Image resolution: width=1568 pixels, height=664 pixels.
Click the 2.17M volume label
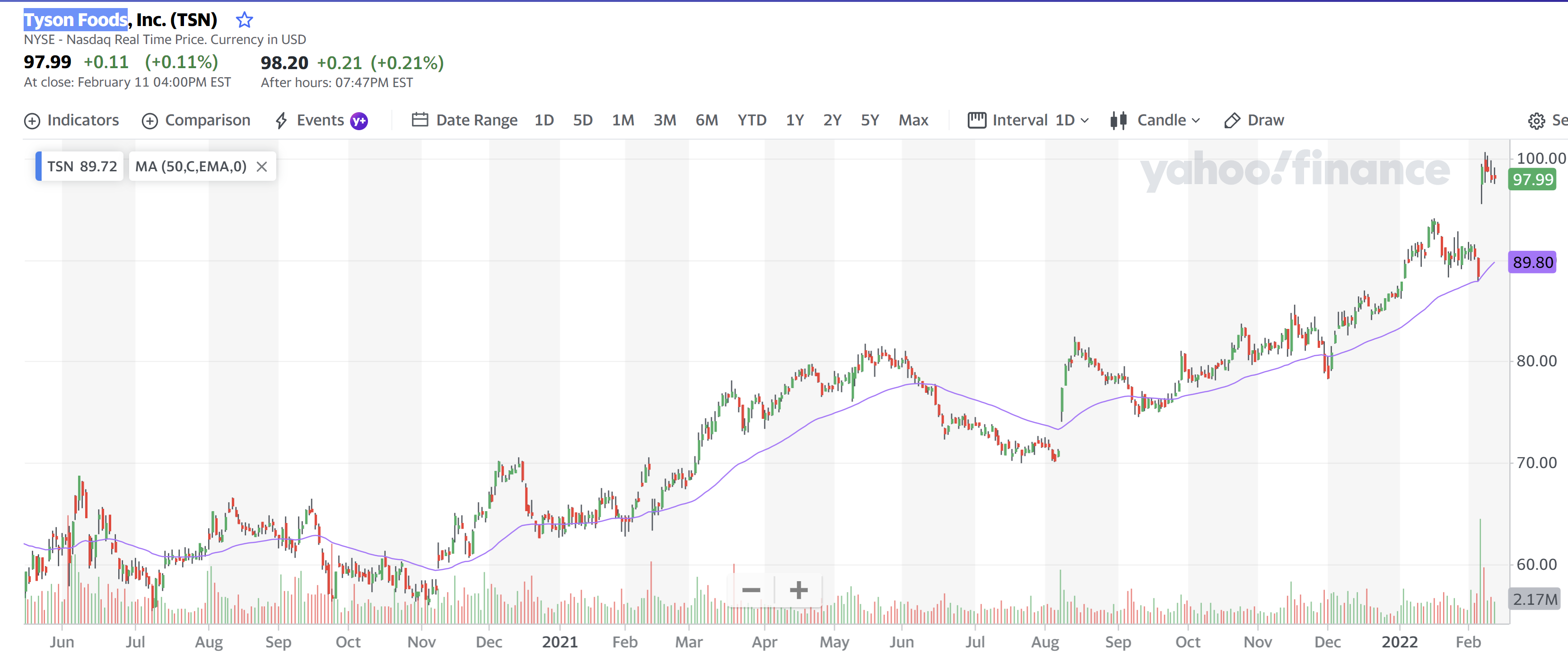(1534, 600)
